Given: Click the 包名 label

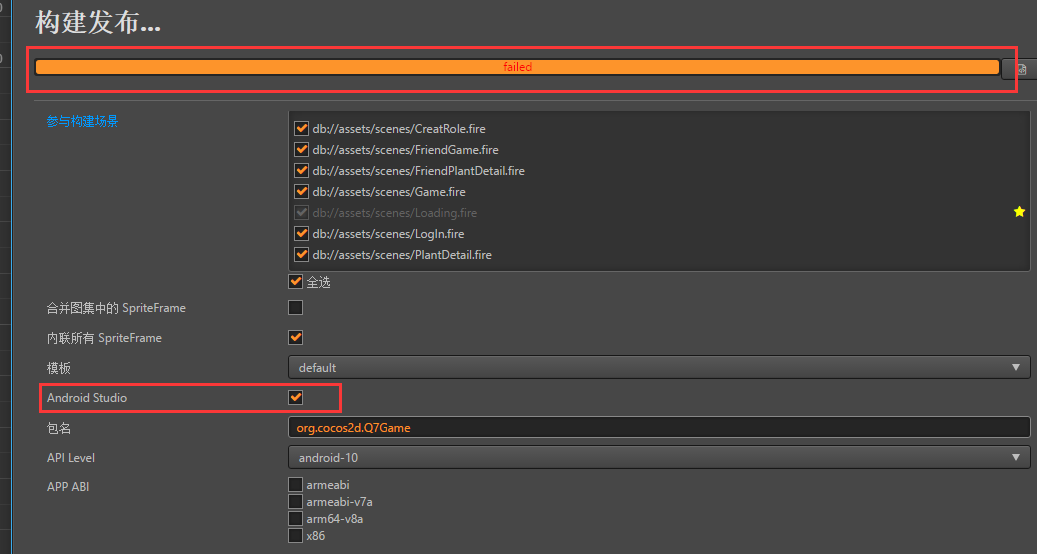Looking at the screenshot, I should pos(59,428).
